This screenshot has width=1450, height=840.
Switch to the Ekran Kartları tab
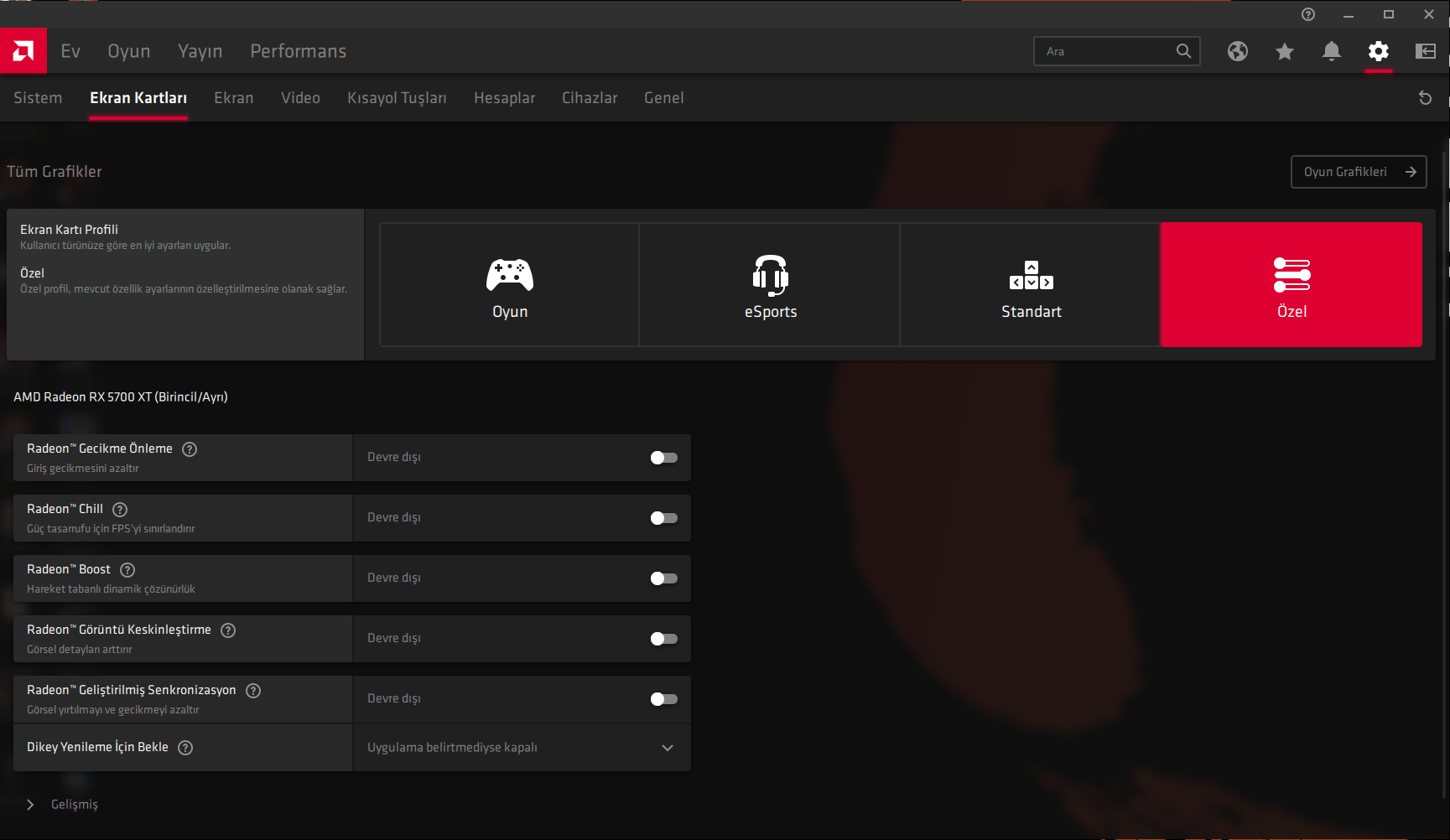point(138,98)
